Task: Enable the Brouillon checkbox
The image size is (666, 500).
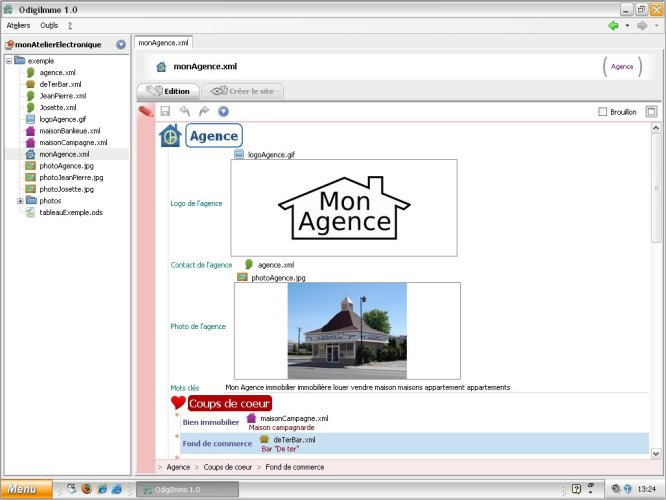Action: [x=602, y=112]
